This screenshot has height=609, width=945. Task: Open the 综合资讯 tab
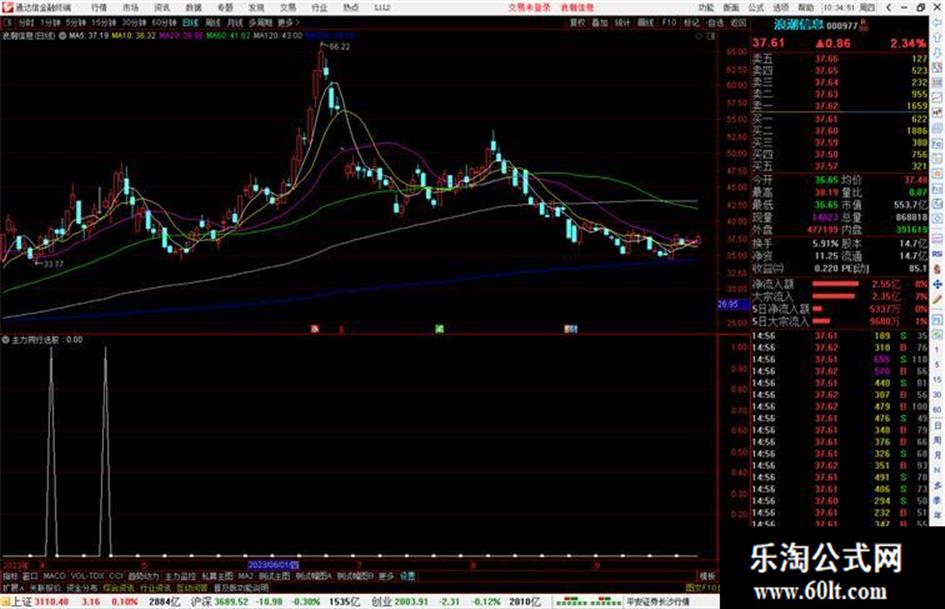click(119, 587)
